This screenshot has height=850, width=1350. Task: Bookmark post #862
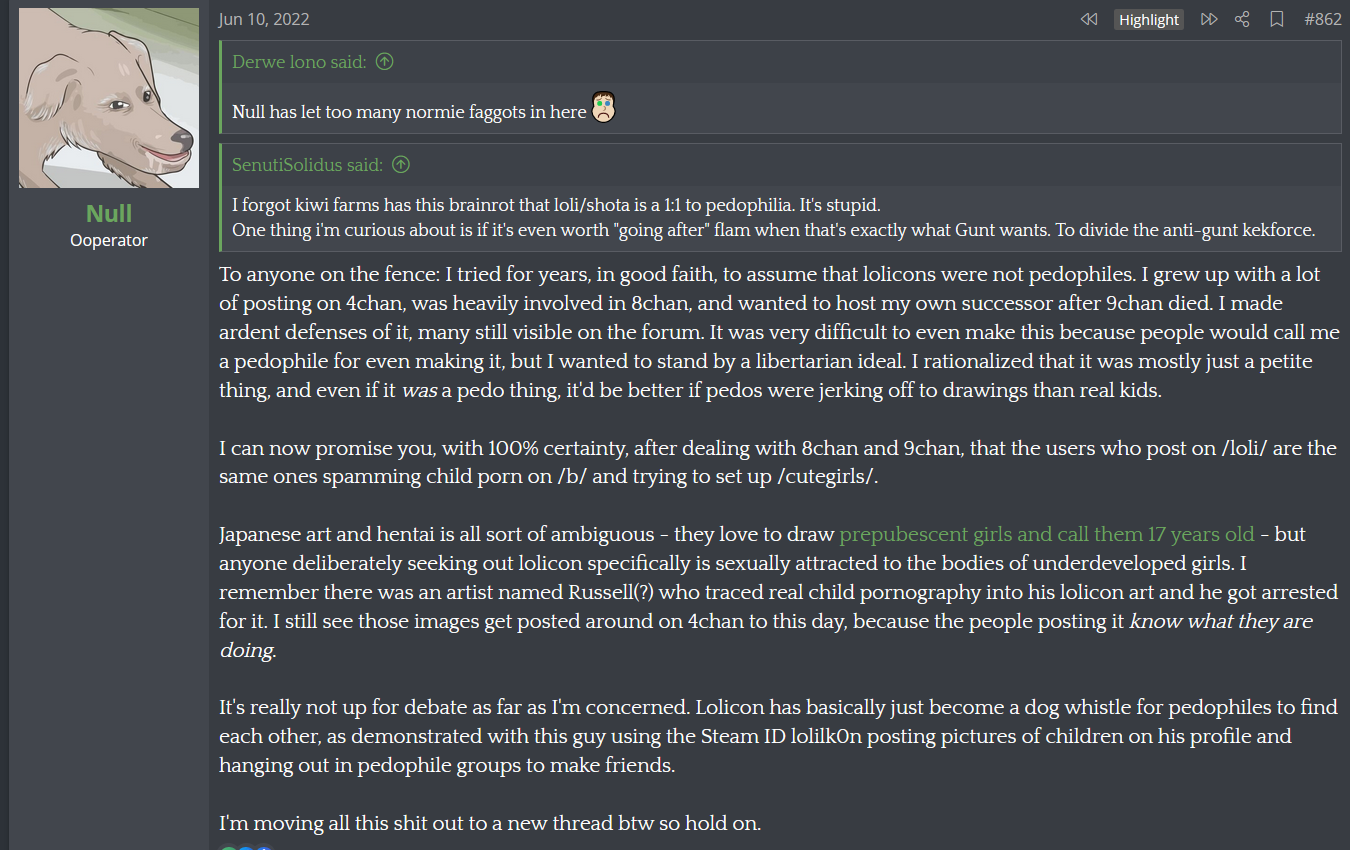[1276, 19]
